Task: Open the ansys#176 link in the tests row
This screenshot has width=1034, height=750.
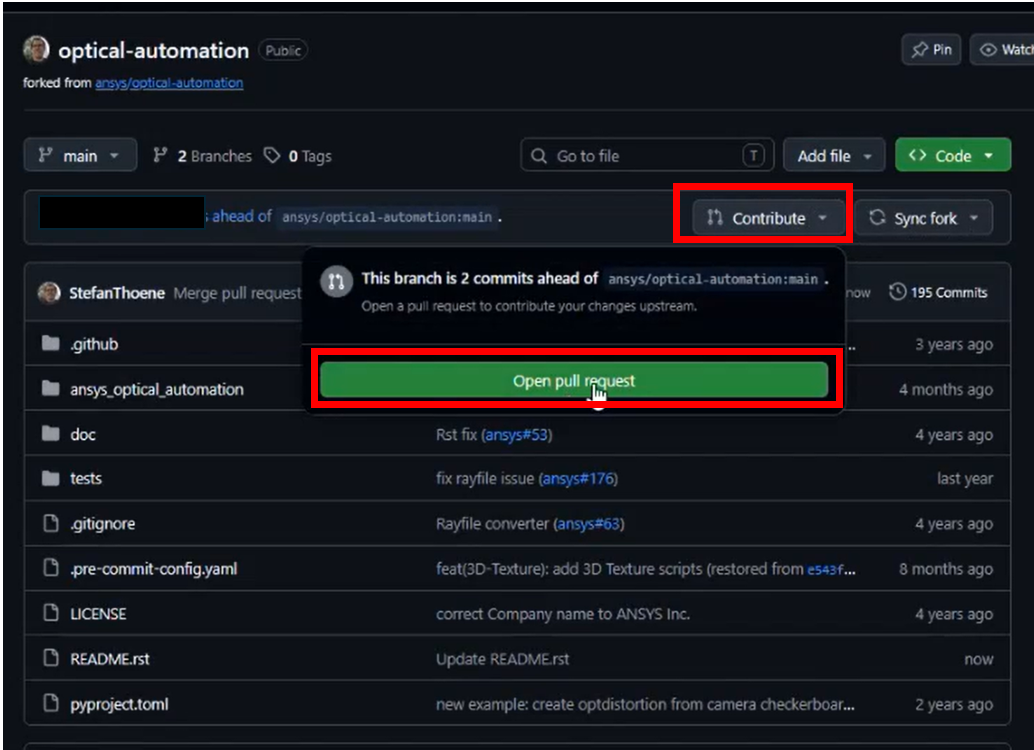Action: click(x=578, y=478)
